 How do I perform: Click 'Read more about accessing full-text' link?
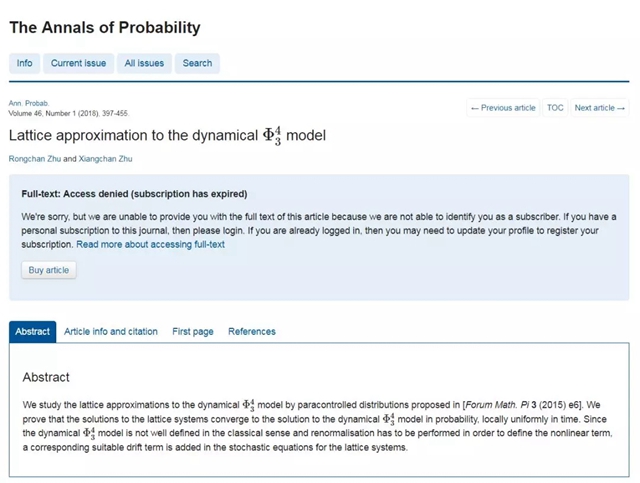150,244
